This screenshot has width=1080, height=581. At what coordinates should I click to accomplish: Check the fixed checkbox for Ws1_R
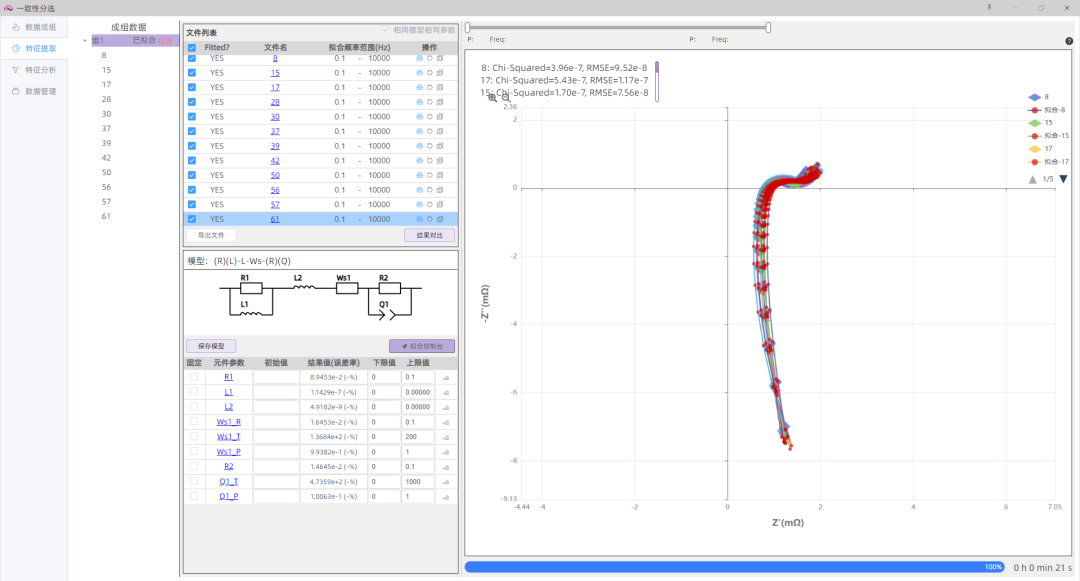[194, 422]
